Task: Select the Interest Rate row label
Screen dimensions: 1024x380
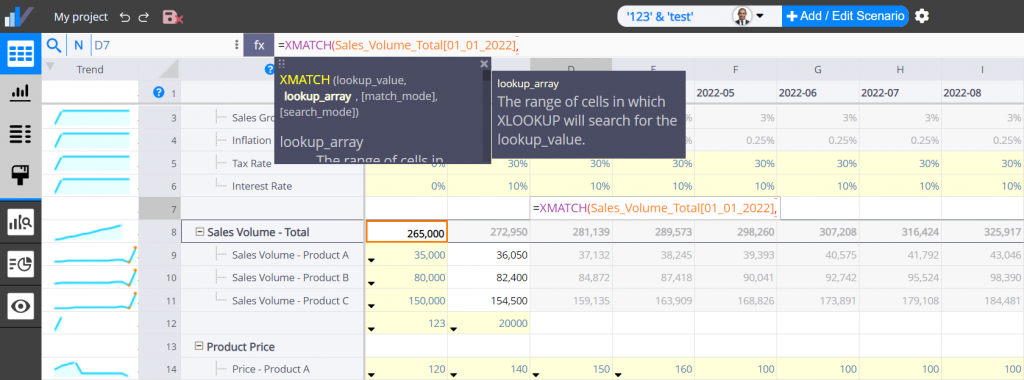Action: (262, 186)
